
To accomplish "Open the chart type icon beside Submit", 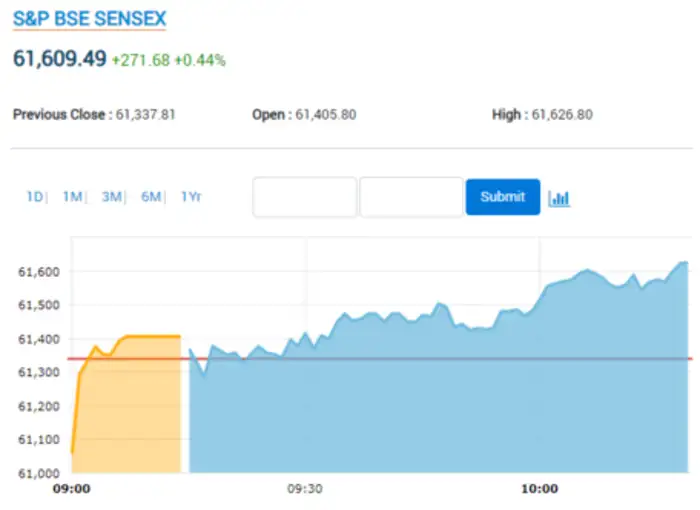I will point(559,198).
